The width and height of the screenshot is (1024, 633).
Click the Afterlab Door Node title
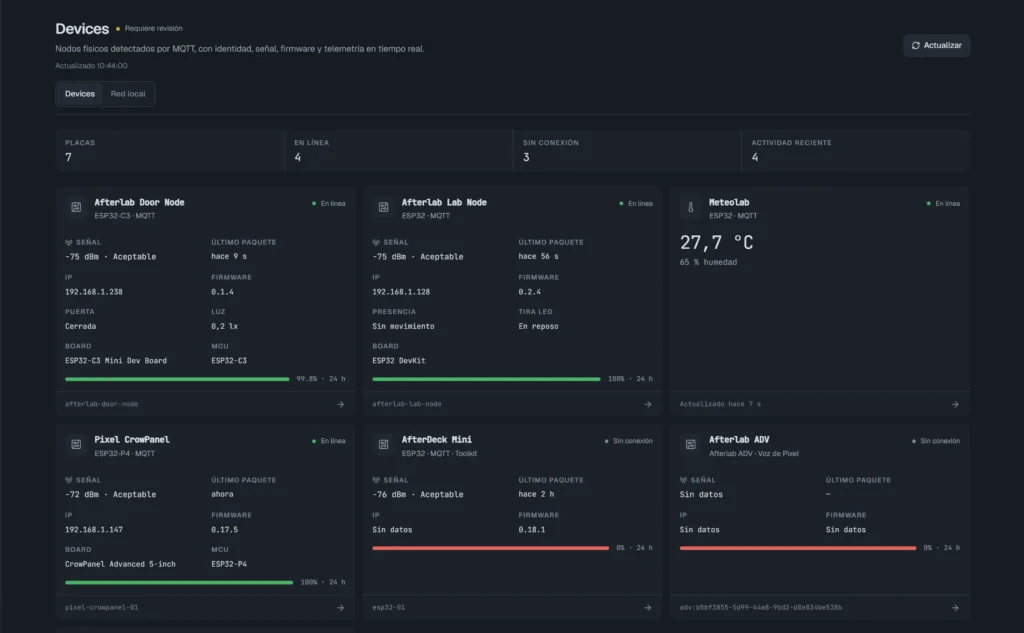[139, 203]
